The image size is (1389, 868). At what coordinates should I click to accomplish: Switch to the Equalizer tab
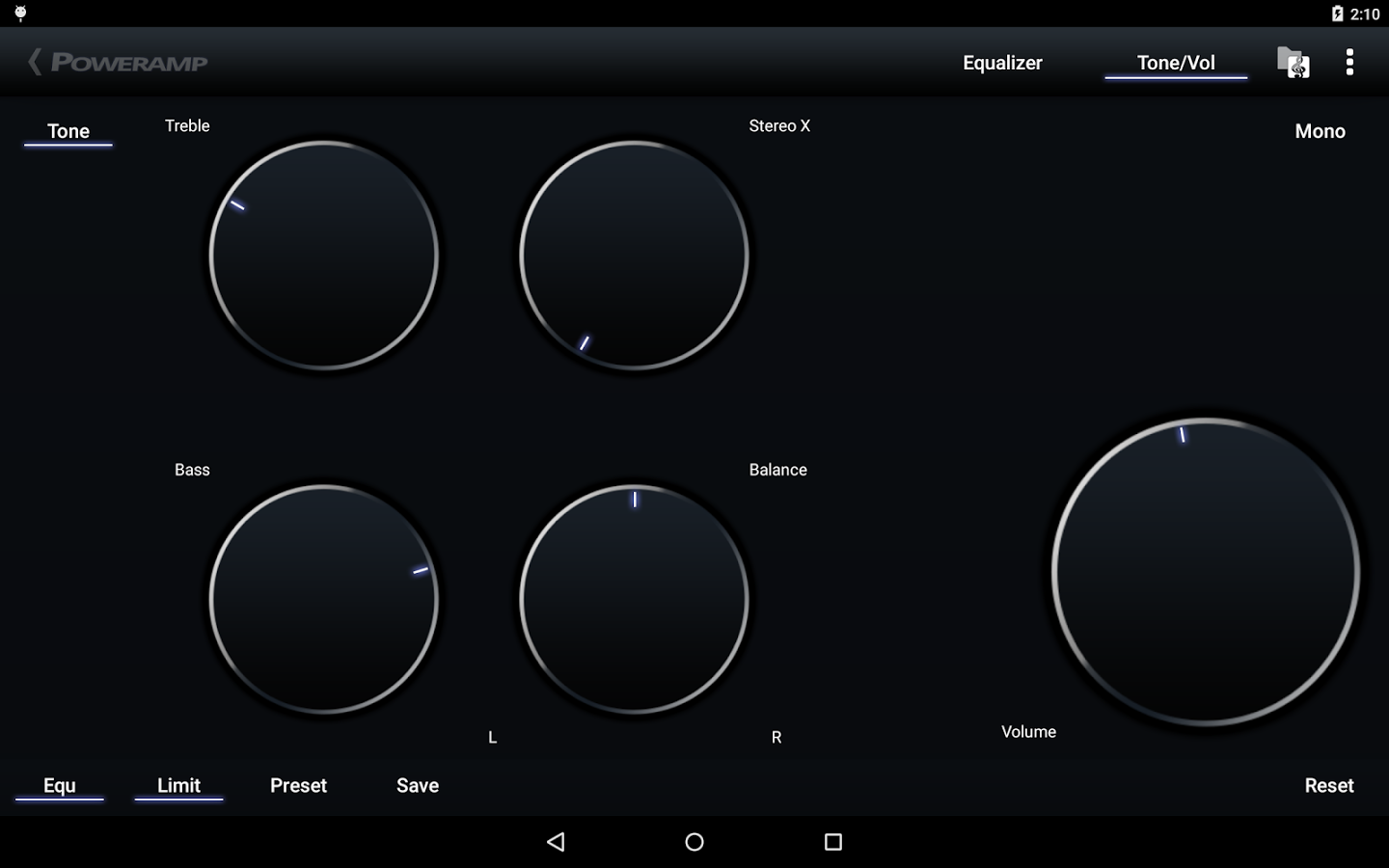[1002, 62]
